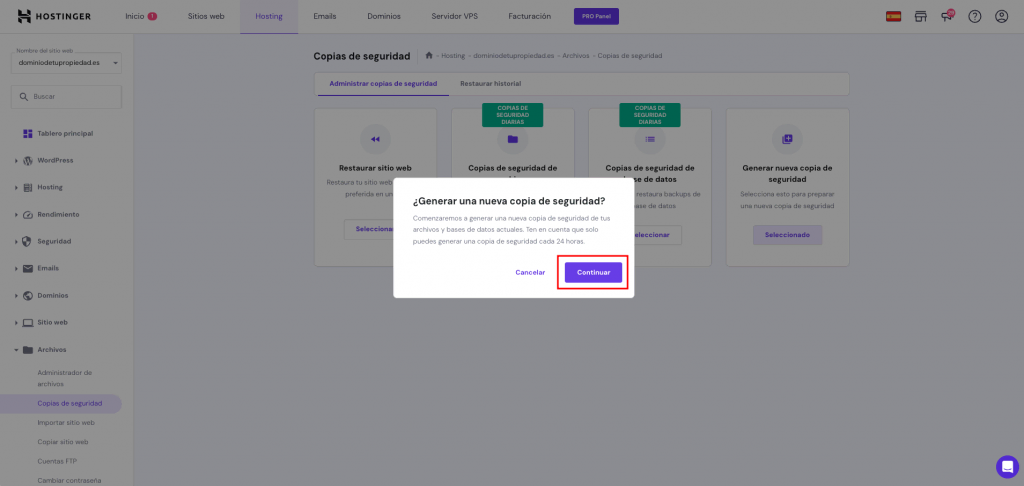1024x486 pixels.
Task: Open the Spanish language flag selector
Action: [893, 16]
